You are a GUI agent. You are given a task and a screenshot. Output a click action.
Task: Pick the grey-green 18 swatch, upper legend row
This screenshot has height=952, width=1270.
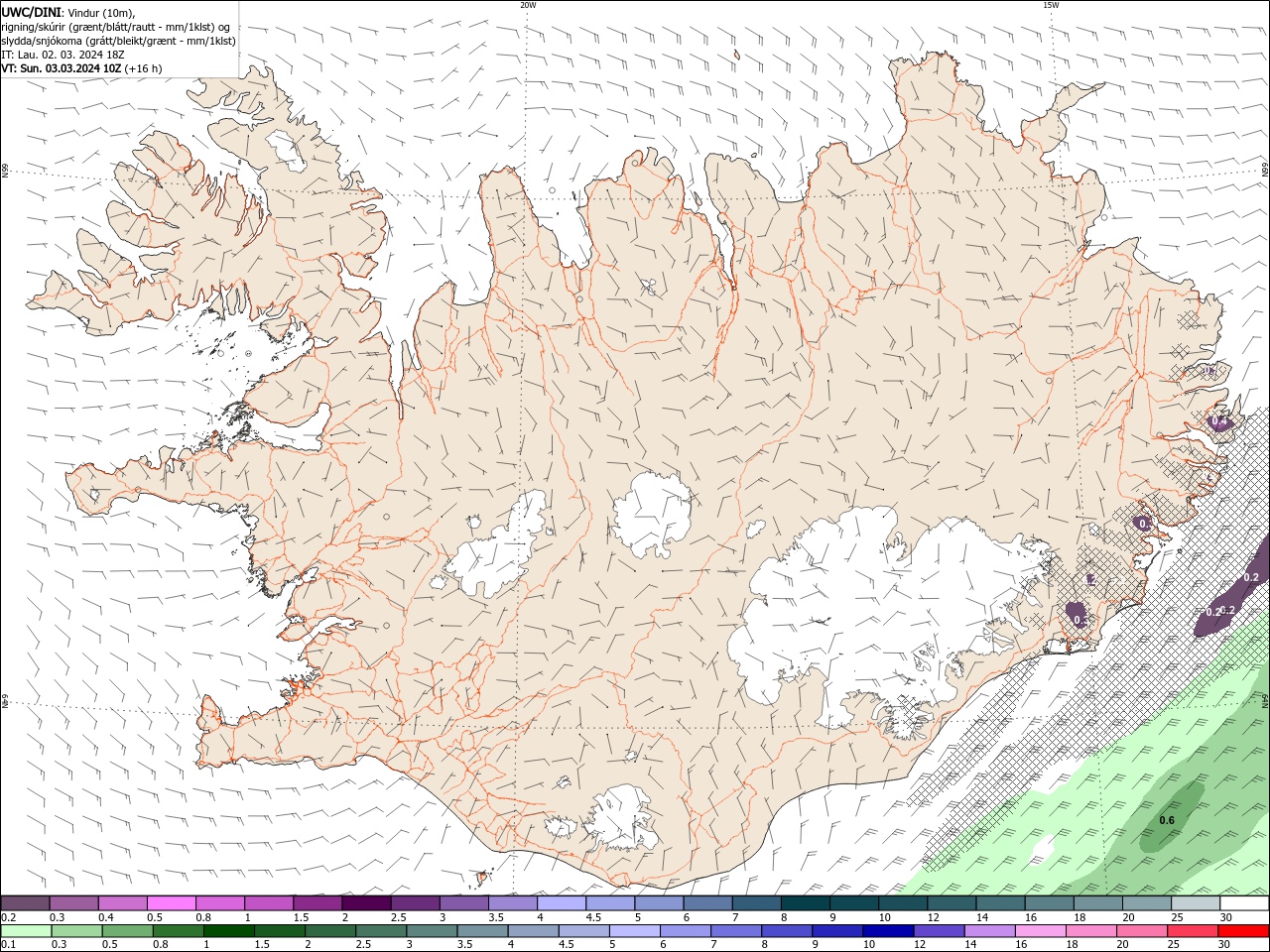(1098, 903)
